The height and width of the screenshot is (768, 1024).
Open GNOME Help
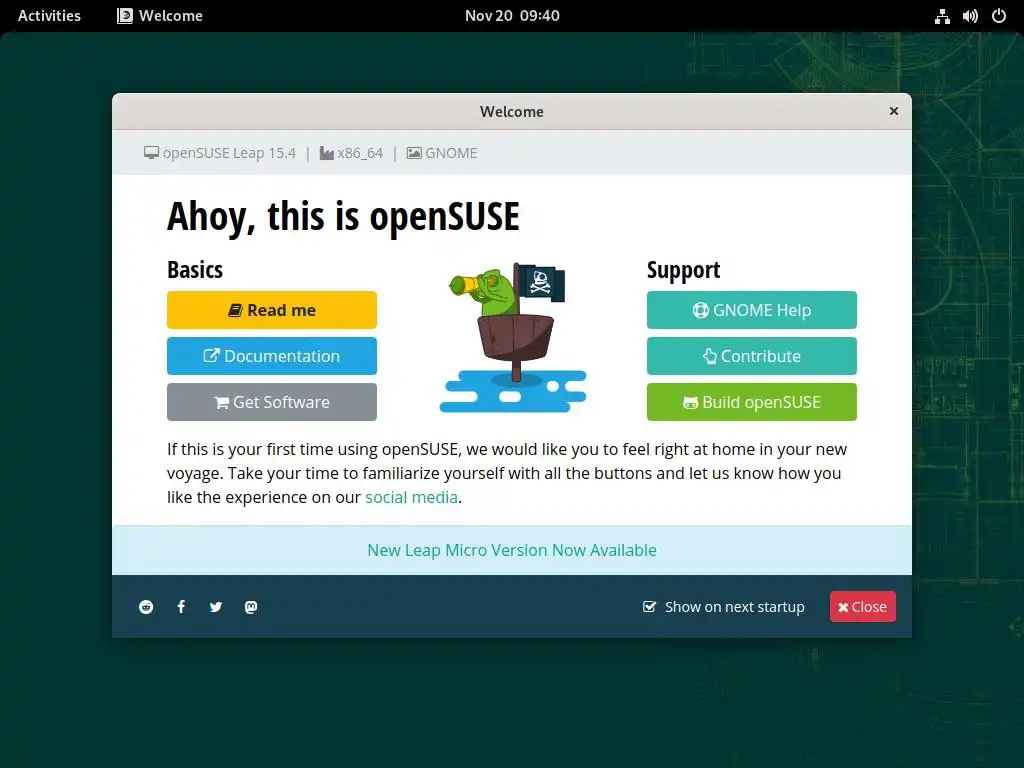(752, 310)
